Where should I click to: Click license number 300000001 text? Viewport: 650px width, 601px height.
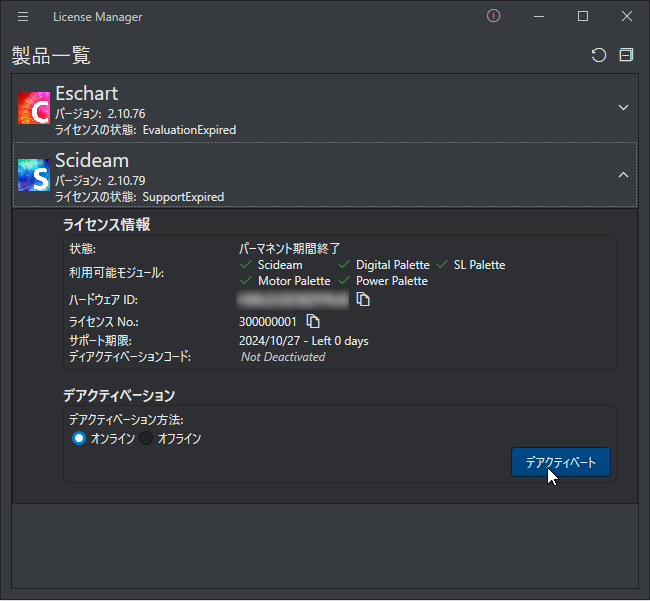click(x=268, y=322)
